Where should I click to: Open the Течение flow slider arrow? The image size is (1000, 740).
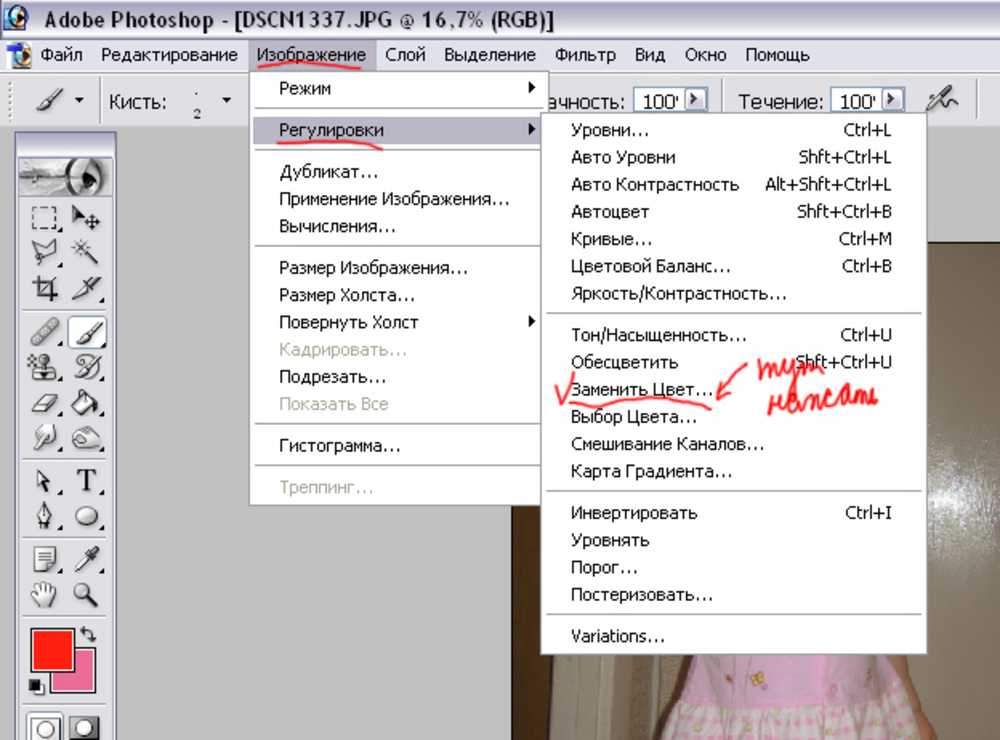[893, 99]
